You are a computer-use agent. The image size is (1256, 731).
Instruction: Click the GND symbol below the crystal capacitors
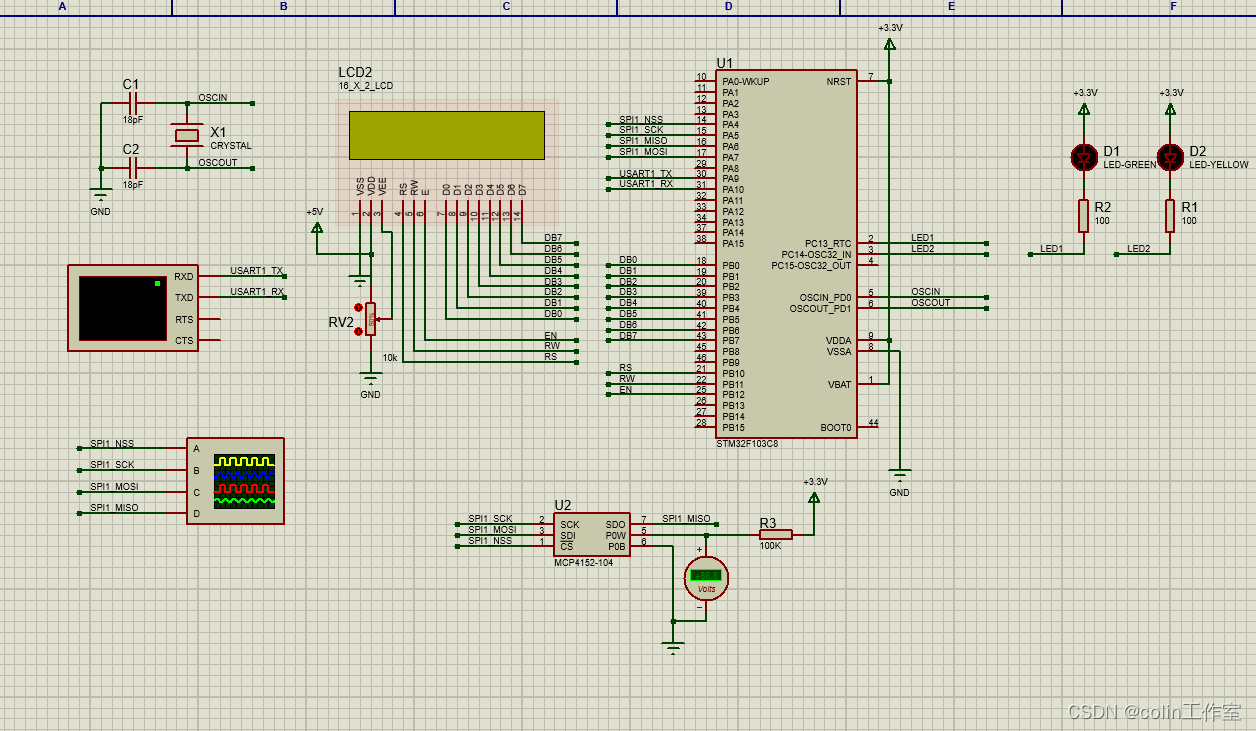pyautogui.click(x=100, y=194)
